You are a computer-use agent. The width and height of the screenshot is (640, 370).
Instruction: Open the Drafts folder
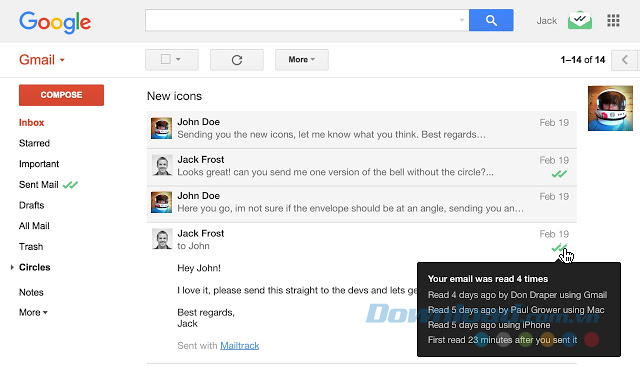coord(31,205)
